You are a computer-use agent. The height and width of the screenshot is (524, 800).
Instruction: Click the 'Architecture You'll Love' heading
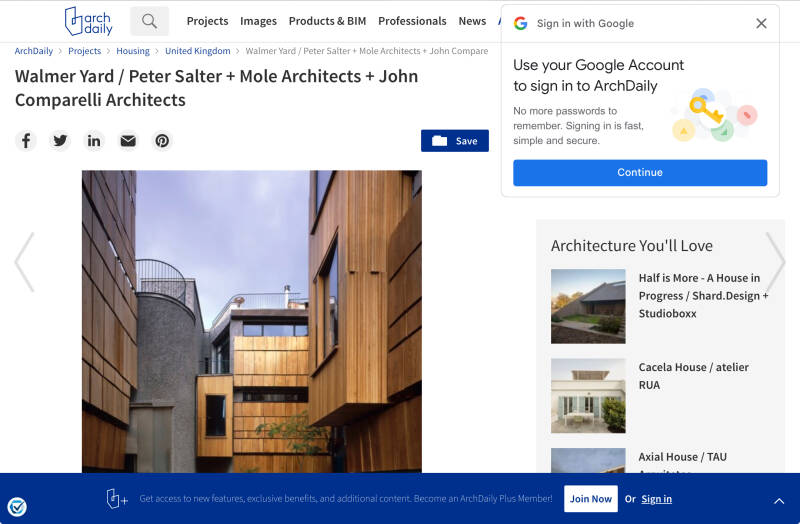(632, 245)
